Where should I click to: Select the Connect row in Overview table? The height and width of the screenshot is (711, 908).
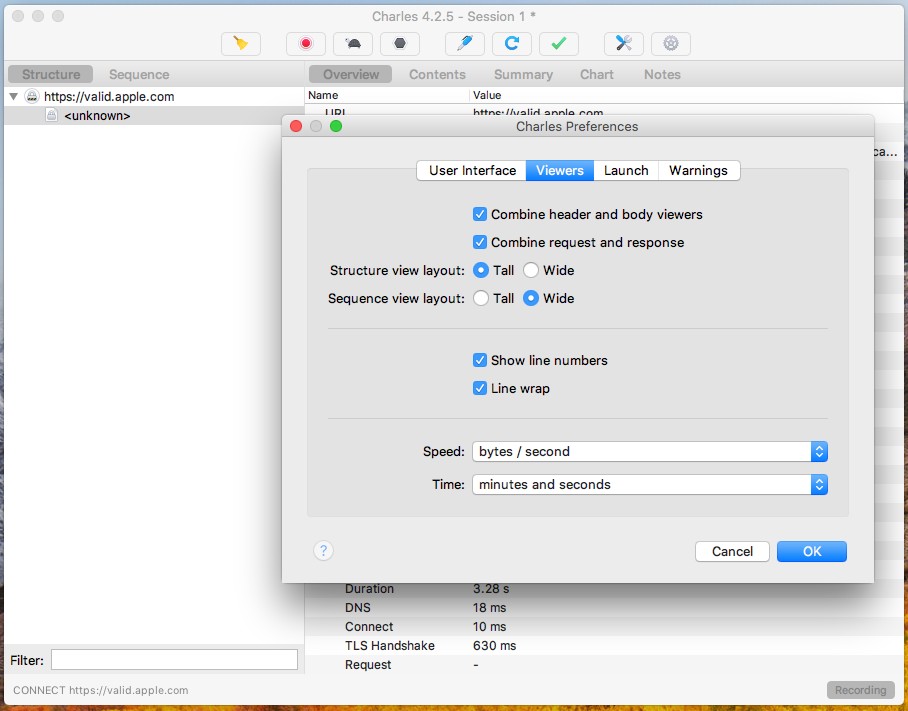point(606,627)
